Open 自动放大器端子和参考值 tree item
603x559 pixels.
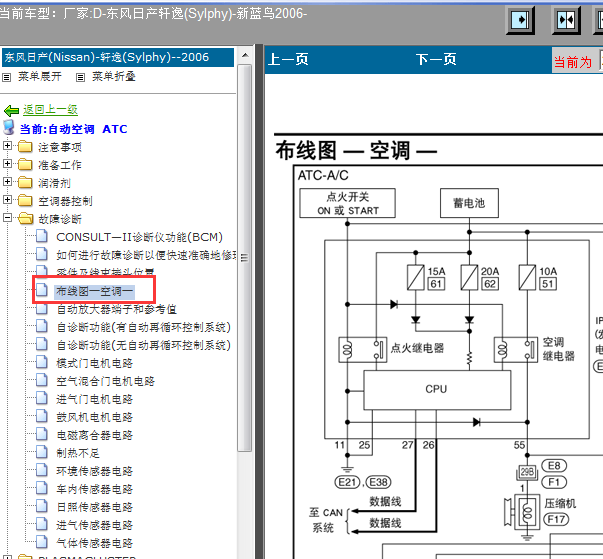pos(117,309)
